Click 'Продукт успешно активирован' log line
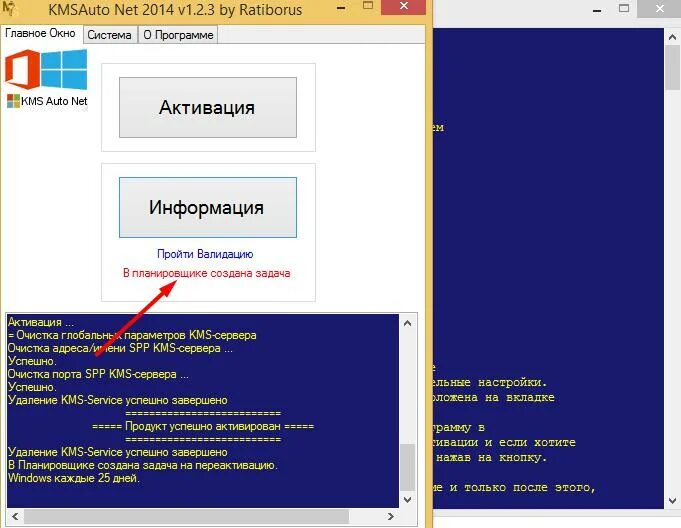The width and height of the screenshot is (681, 528). (203, 426)
